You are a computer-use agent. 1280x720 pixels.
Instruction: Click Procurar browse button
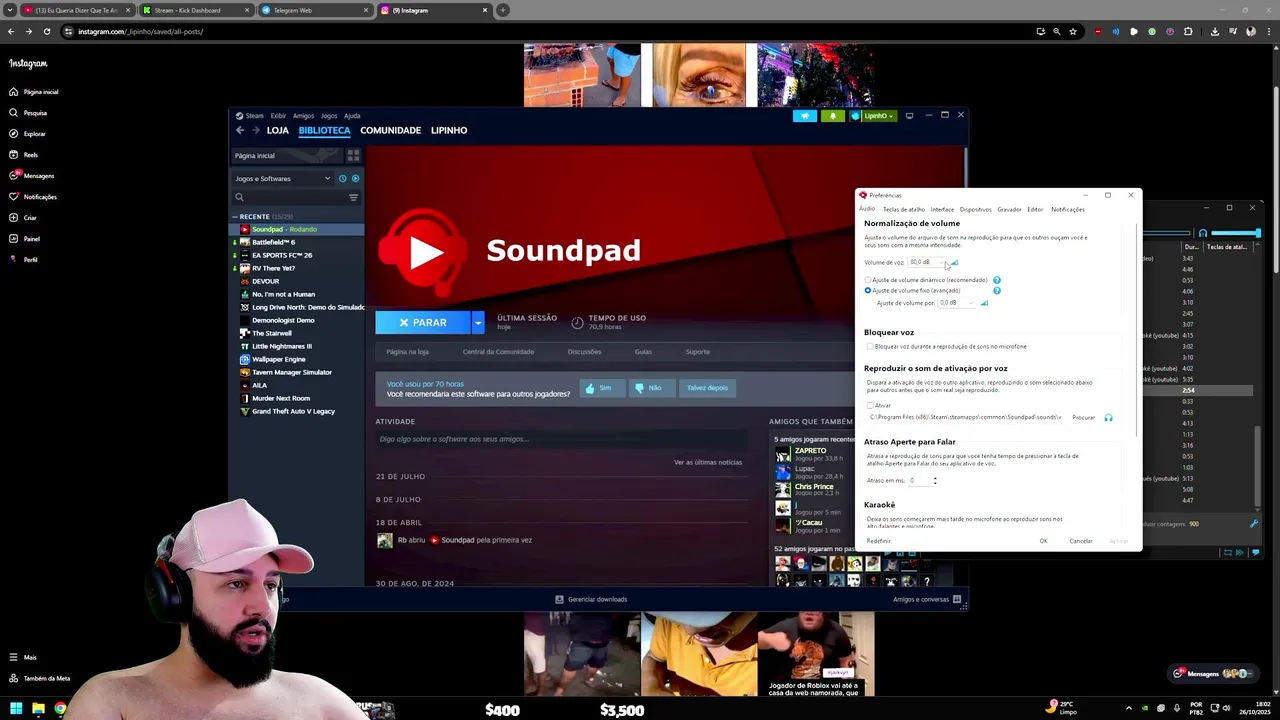click(x=1084, y=417)
